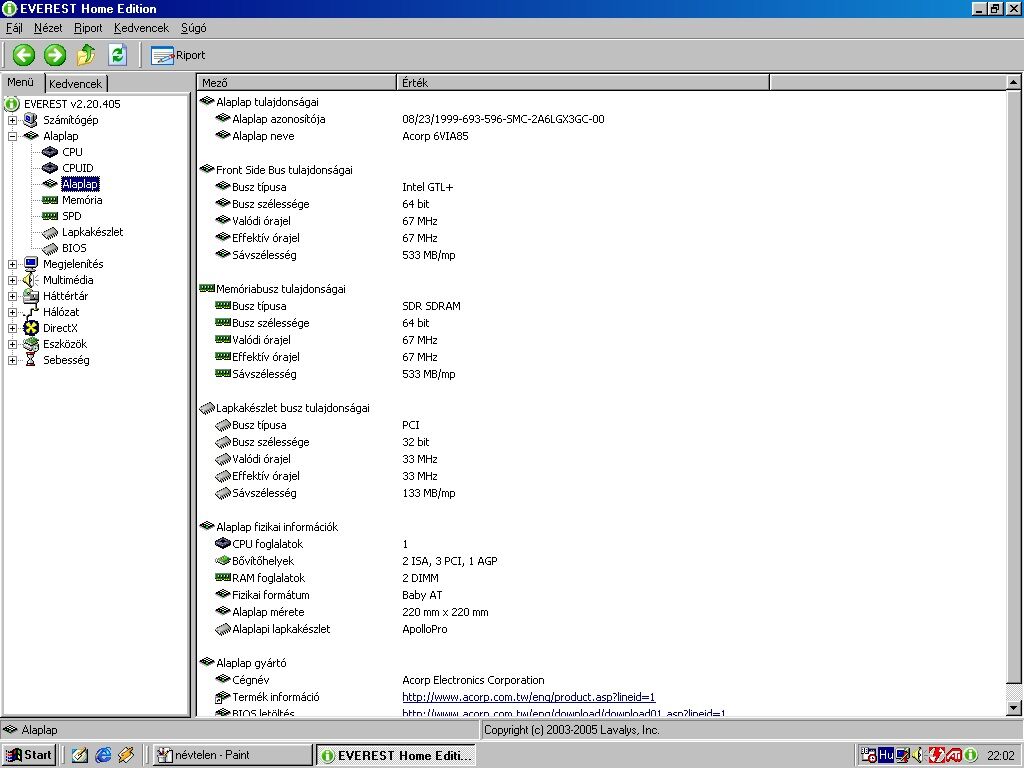Click the DirectX yellow X icon
The width and height of the screenshot is (1024, 768).
(x=31, y=328)
